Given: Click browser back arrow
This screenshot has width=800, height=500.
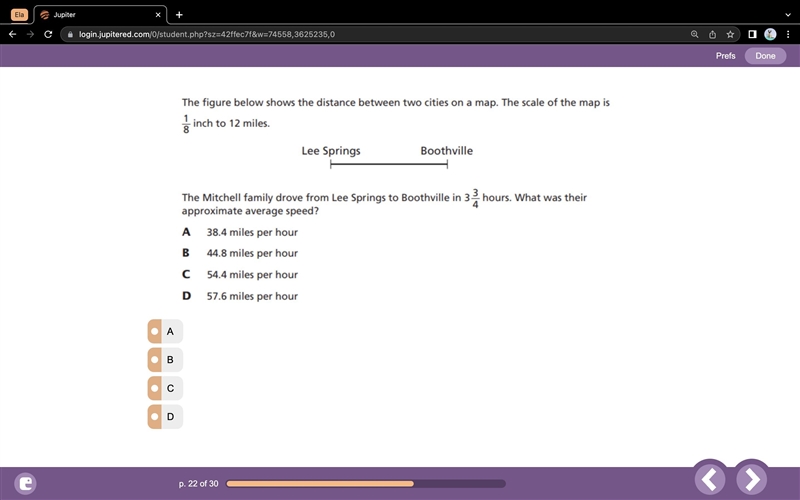Looking at the screenshot, I should tap(13, 34).
